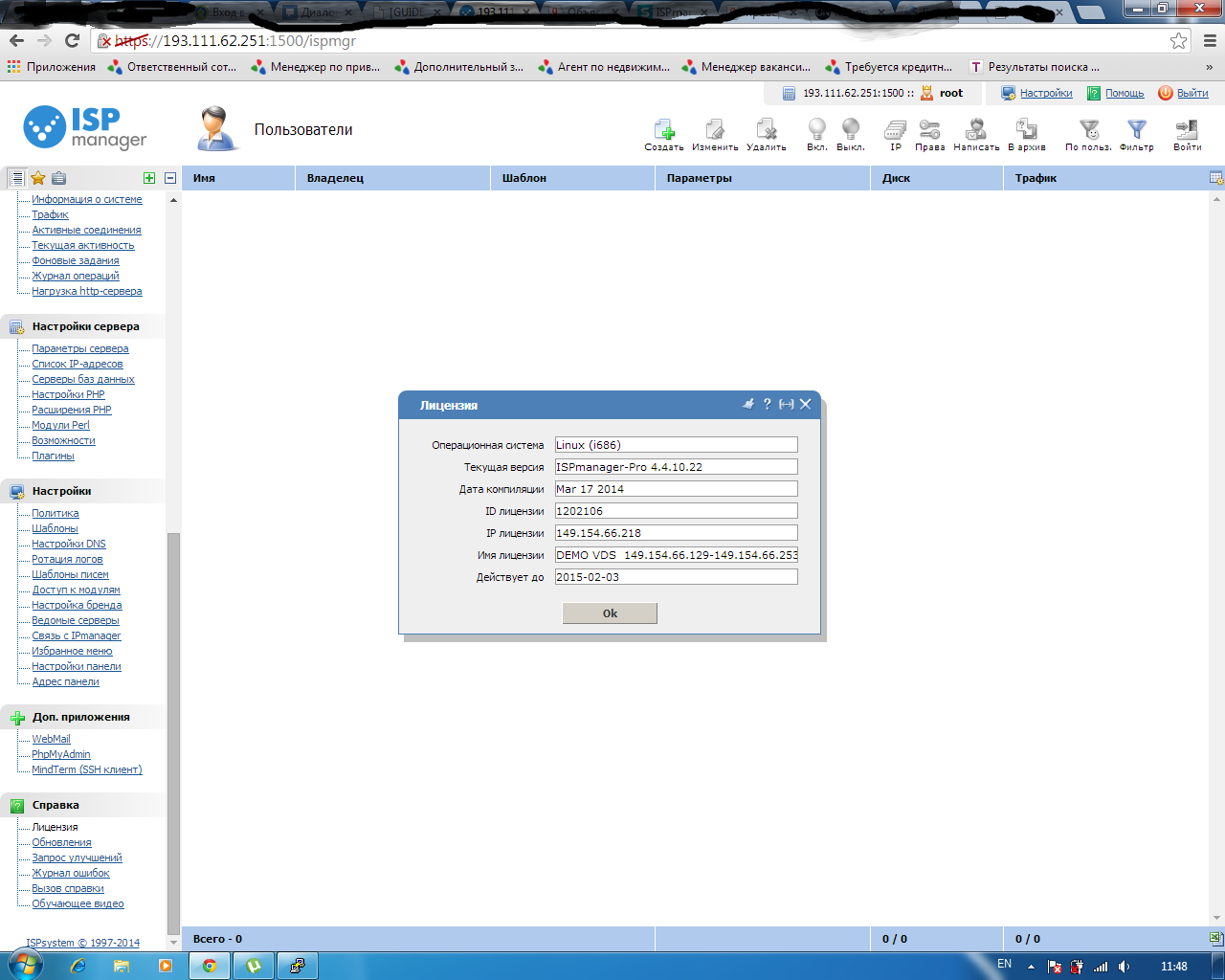Click the Excel export icon at bottom right
The image size is (1225, 980).
coord(1216,939)
